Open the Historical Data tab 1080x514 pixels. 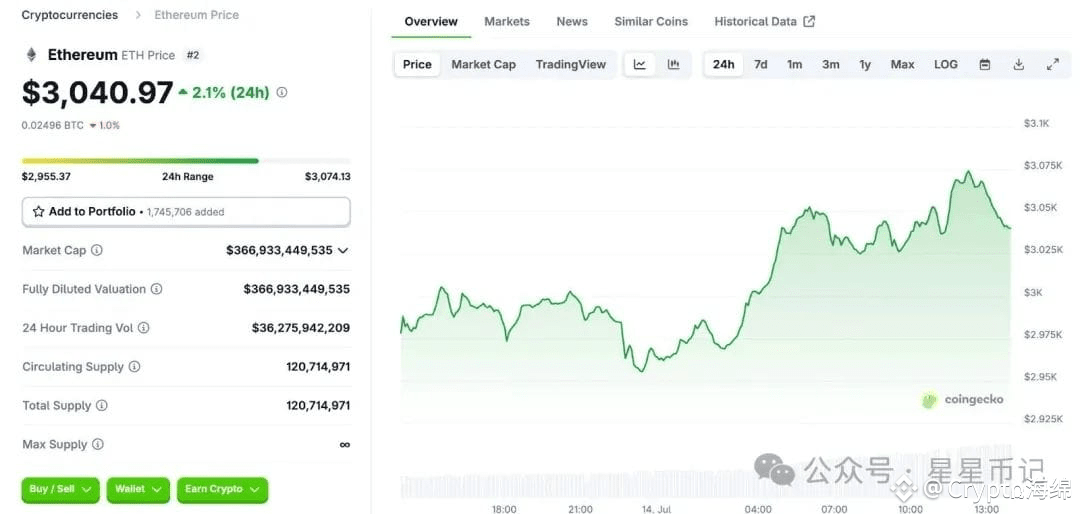click(765, 21)
